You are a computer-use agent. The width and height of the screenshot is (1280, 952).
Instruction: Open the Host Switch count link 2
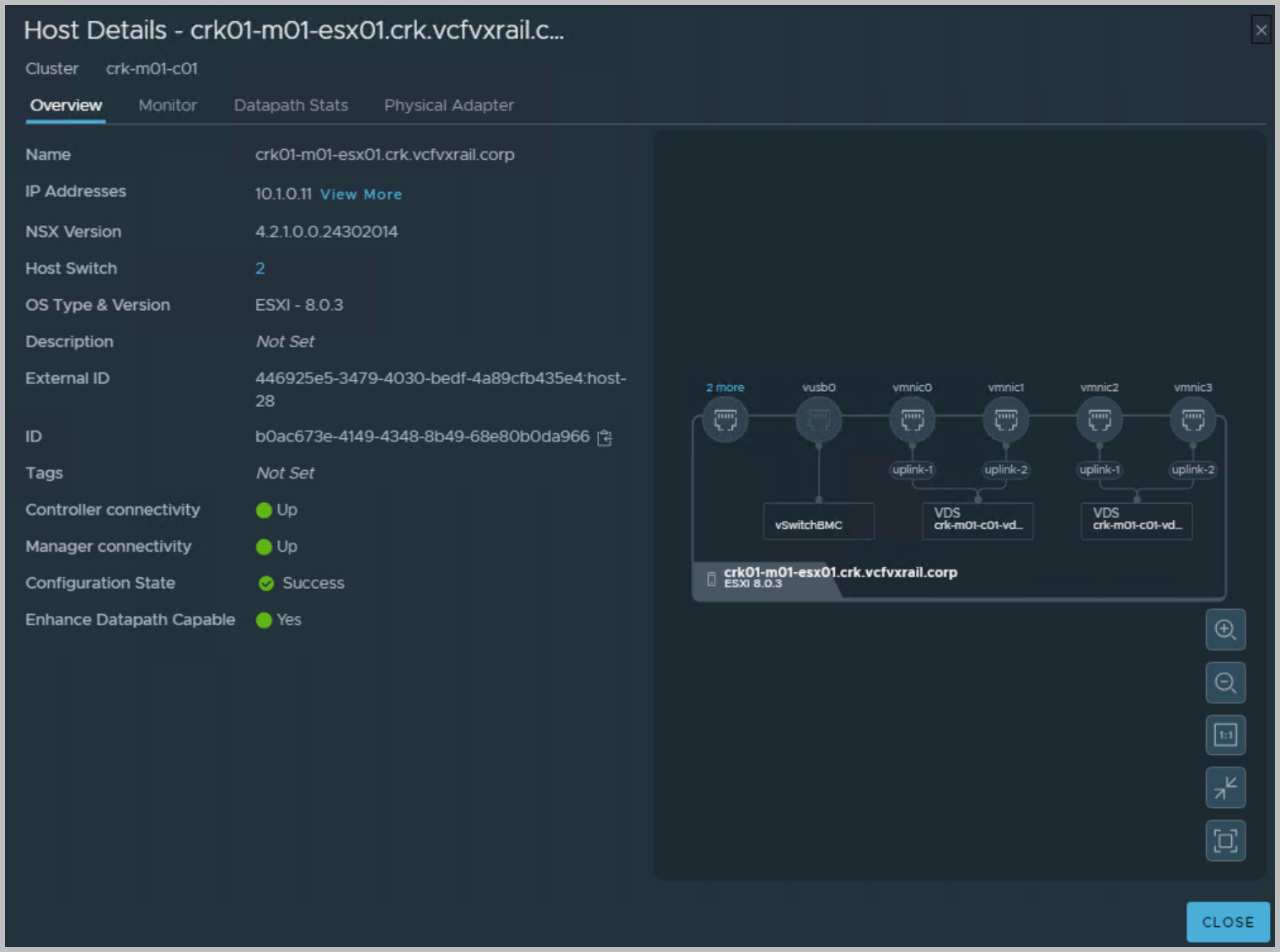point(260,268)
